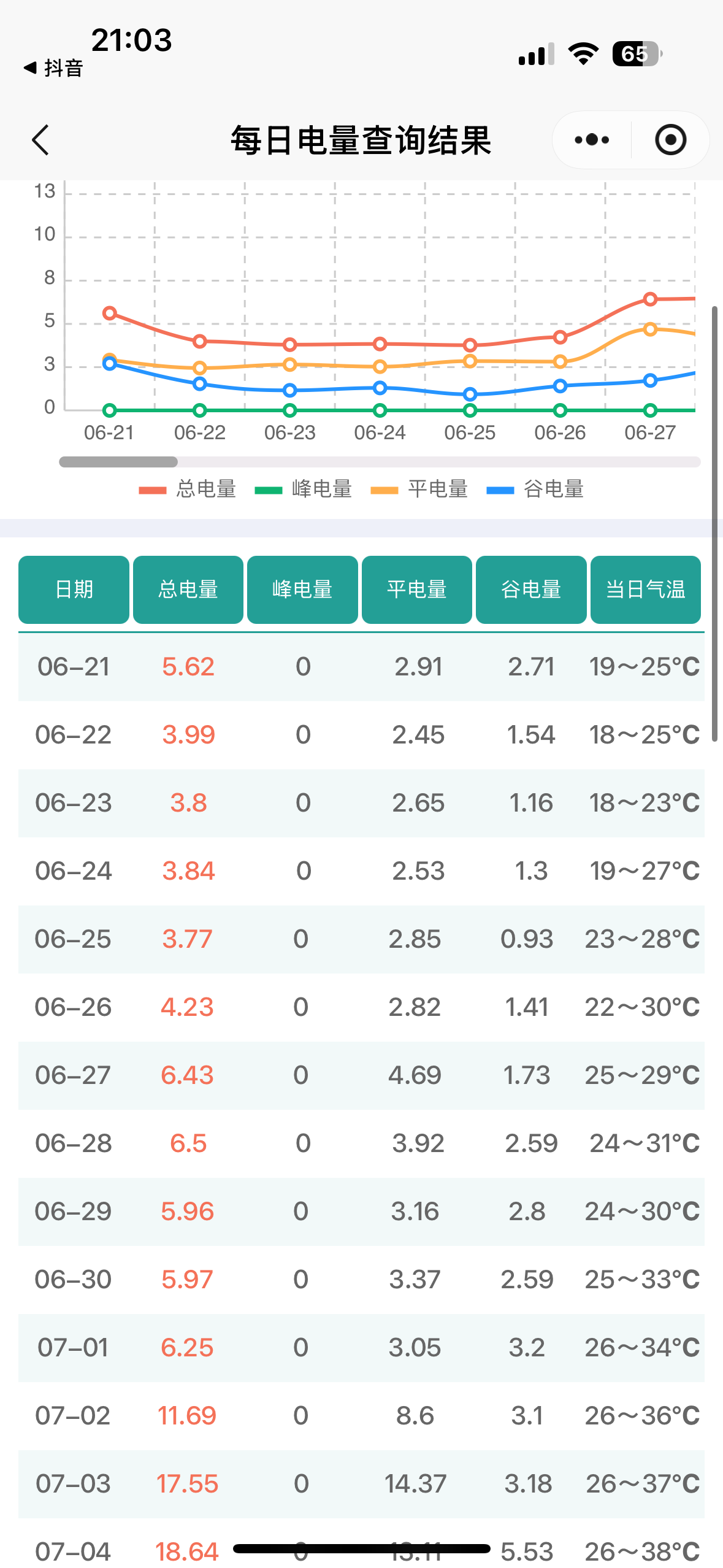Tap the back arrow in header
This screenshot has height=1568, width=723.
[40, 140]
